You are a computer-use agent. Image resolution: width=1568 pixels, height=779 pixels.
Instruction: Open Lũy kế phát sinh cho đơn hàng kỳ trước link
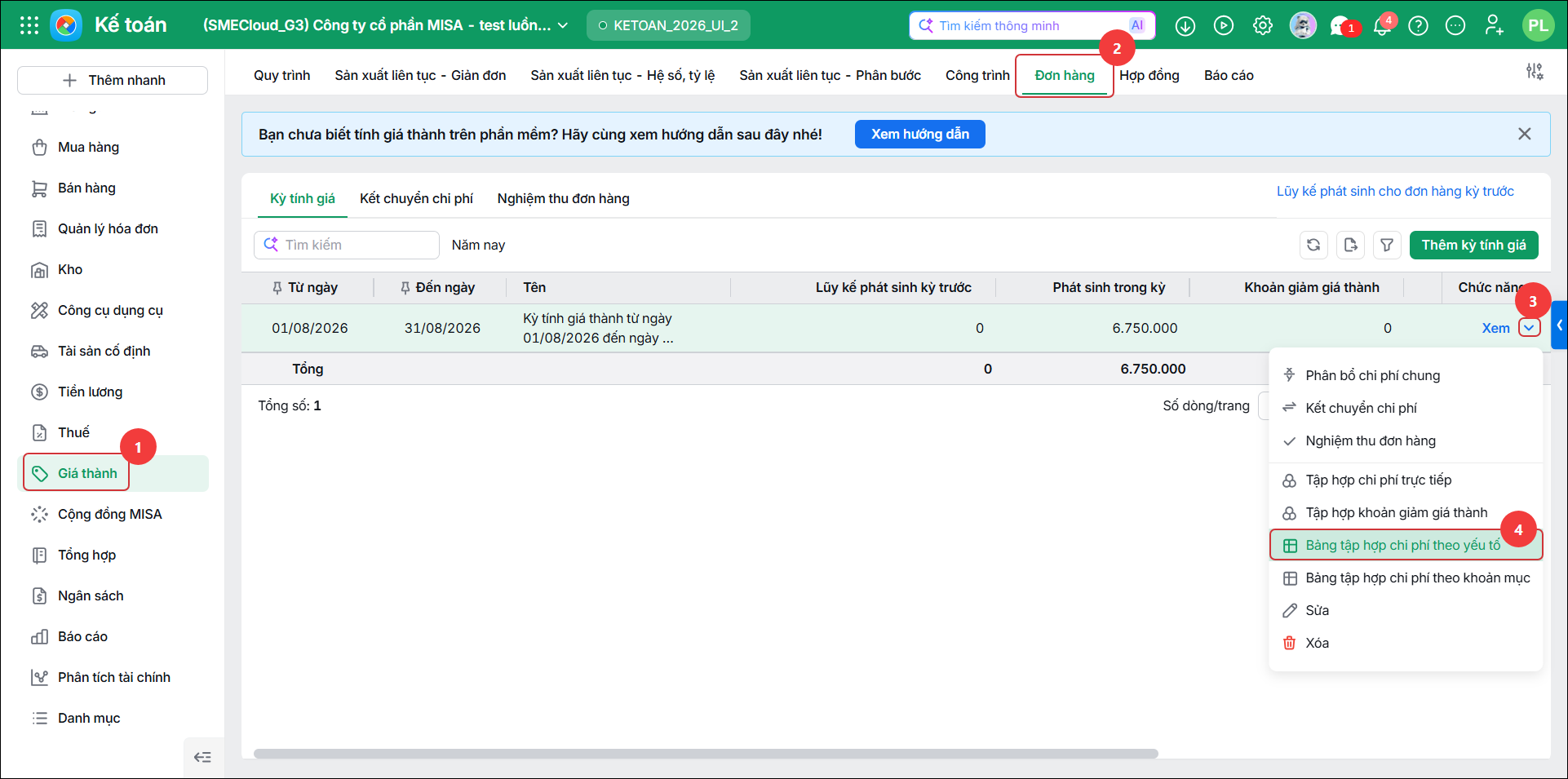tap(1395, 191)
